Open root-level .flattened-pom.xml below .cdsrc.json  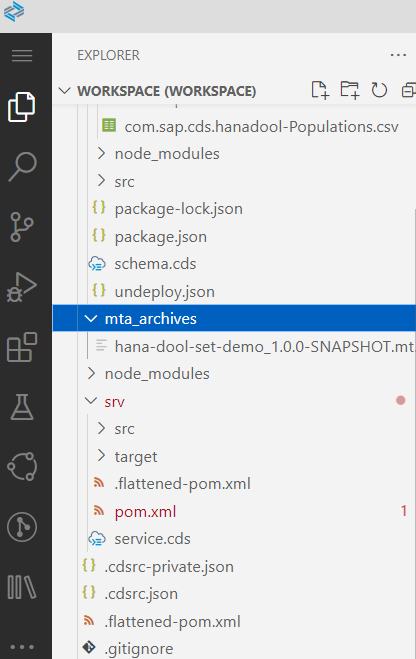[x=172, y=622]
